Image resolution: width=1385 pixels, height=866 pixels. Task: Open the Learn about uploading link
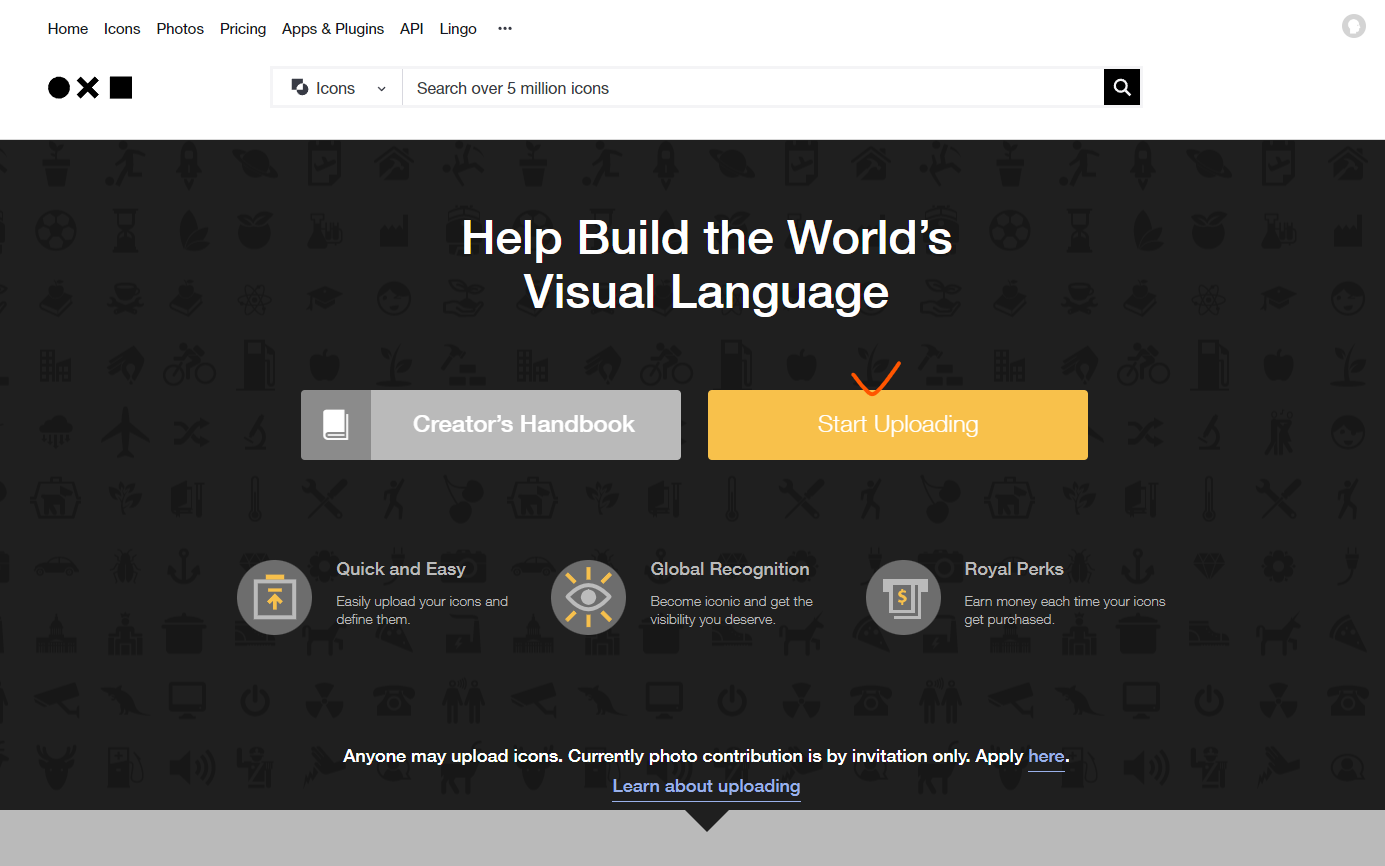pos(707,786)
